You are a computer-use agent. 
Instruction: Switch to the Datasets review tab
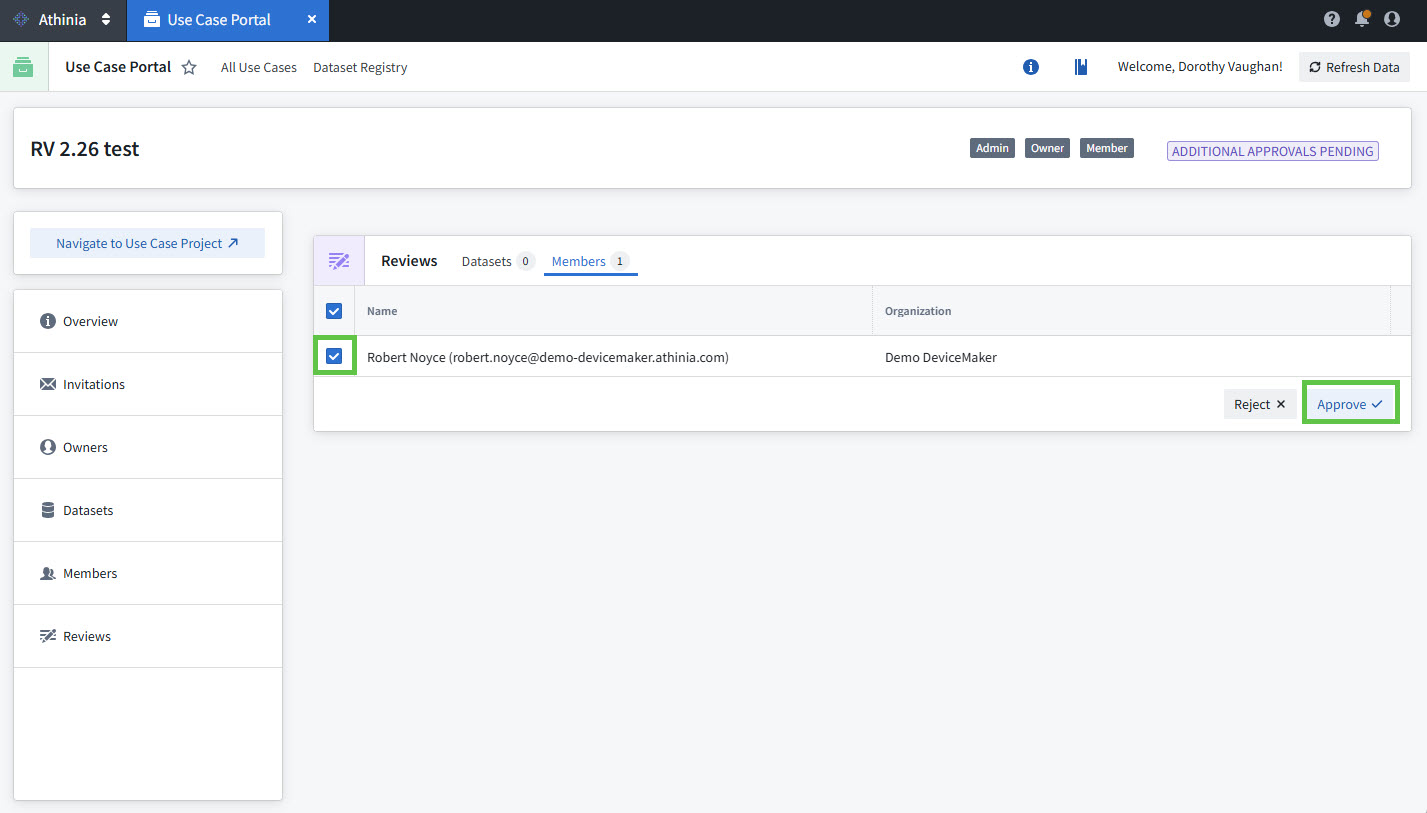coord(497,261)
